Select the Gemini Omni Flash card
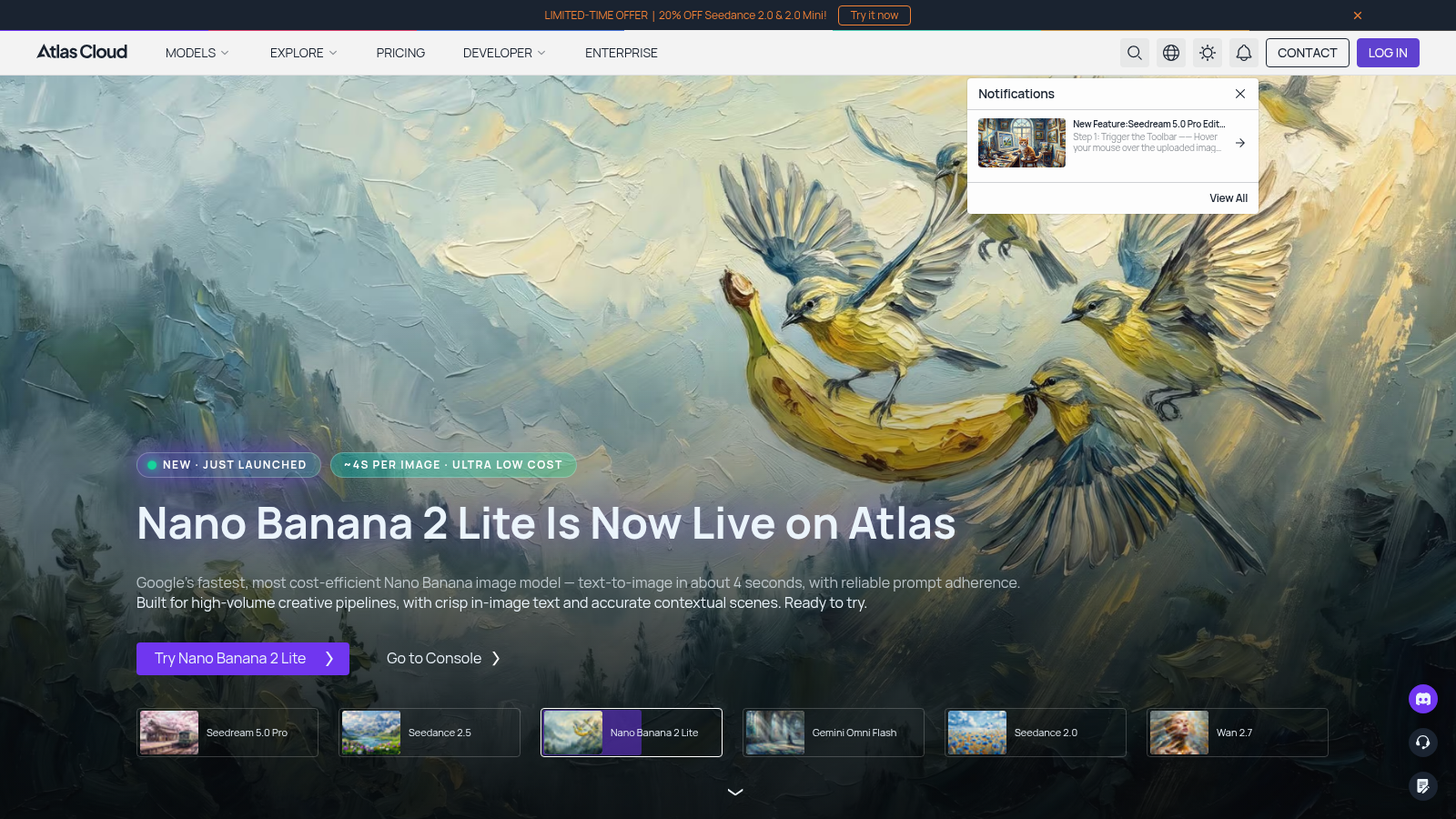The image size is (1456, 819). coord(834,733)
